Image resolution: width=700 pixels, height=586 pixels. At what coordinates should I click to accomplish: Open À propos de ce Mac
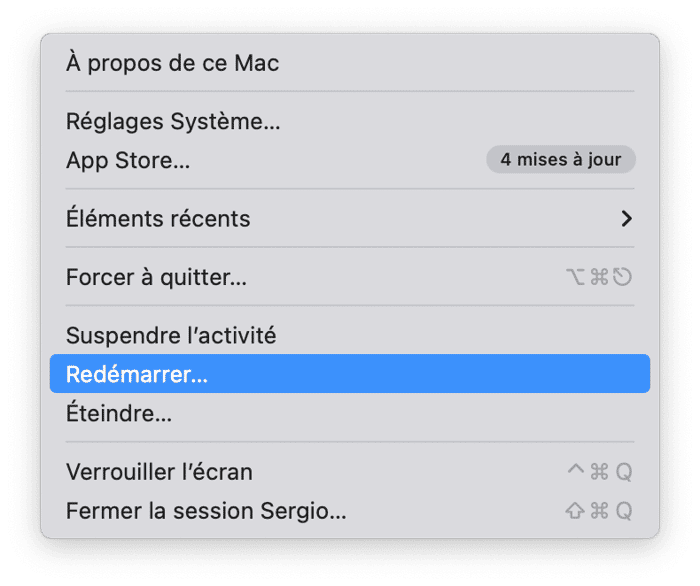click(x=172, y=63)
